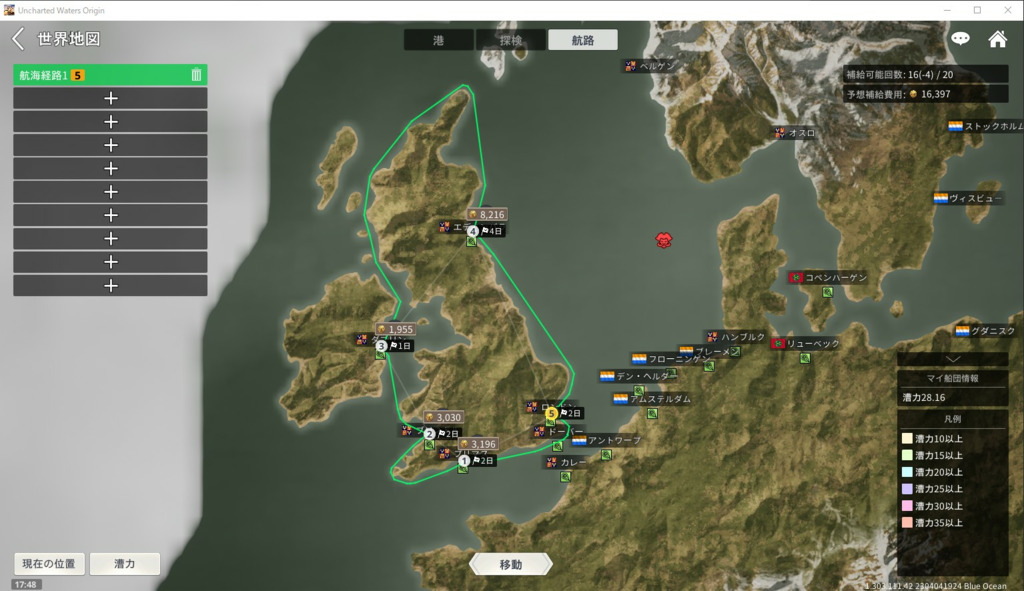1024x591 pixels.
Task: Select route waypoint marker number 3
Action: pyautogui.click(x=381, y=346)
